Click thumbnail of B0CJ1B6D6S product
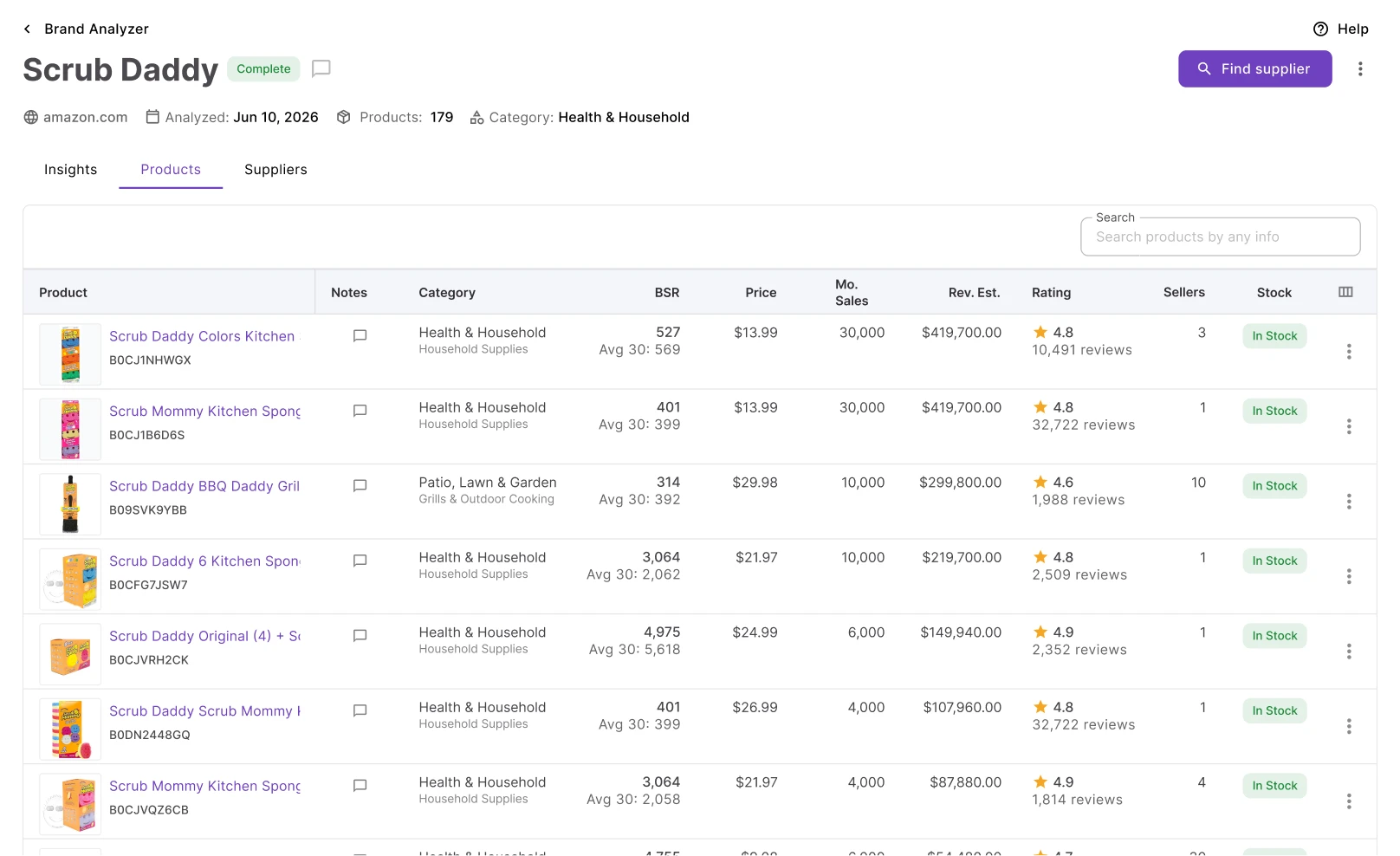The image size is (1400, 856). pos(70,430)
